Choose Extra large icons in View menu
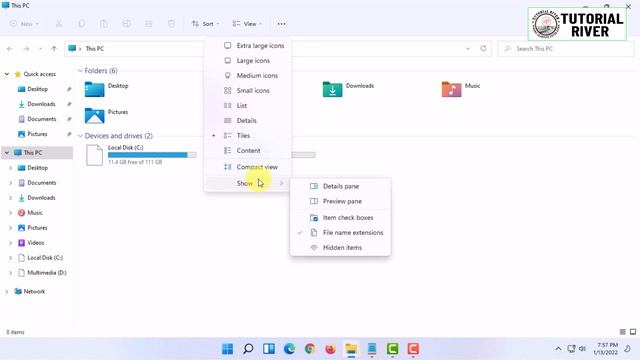Image resolution: width=640 pixels, height=360 pixels. [x=248, y=46]
